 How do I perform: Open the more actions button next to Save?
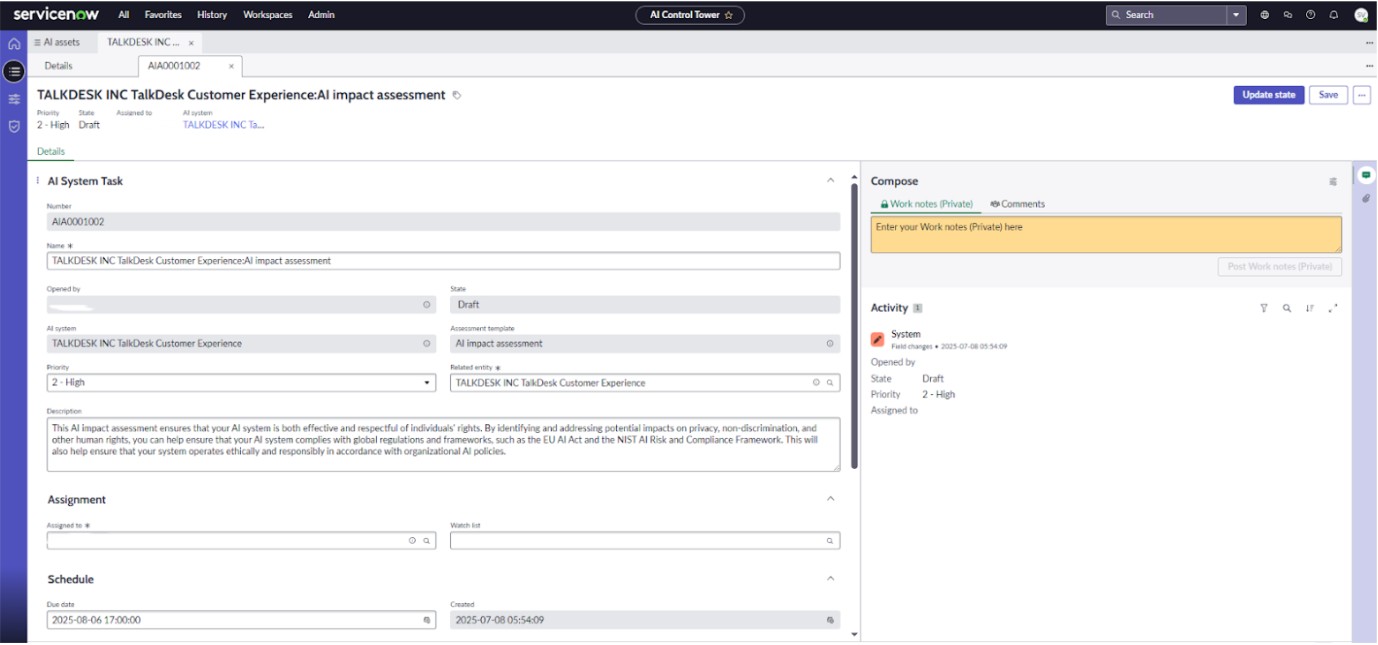click(x=1362, y=95)
